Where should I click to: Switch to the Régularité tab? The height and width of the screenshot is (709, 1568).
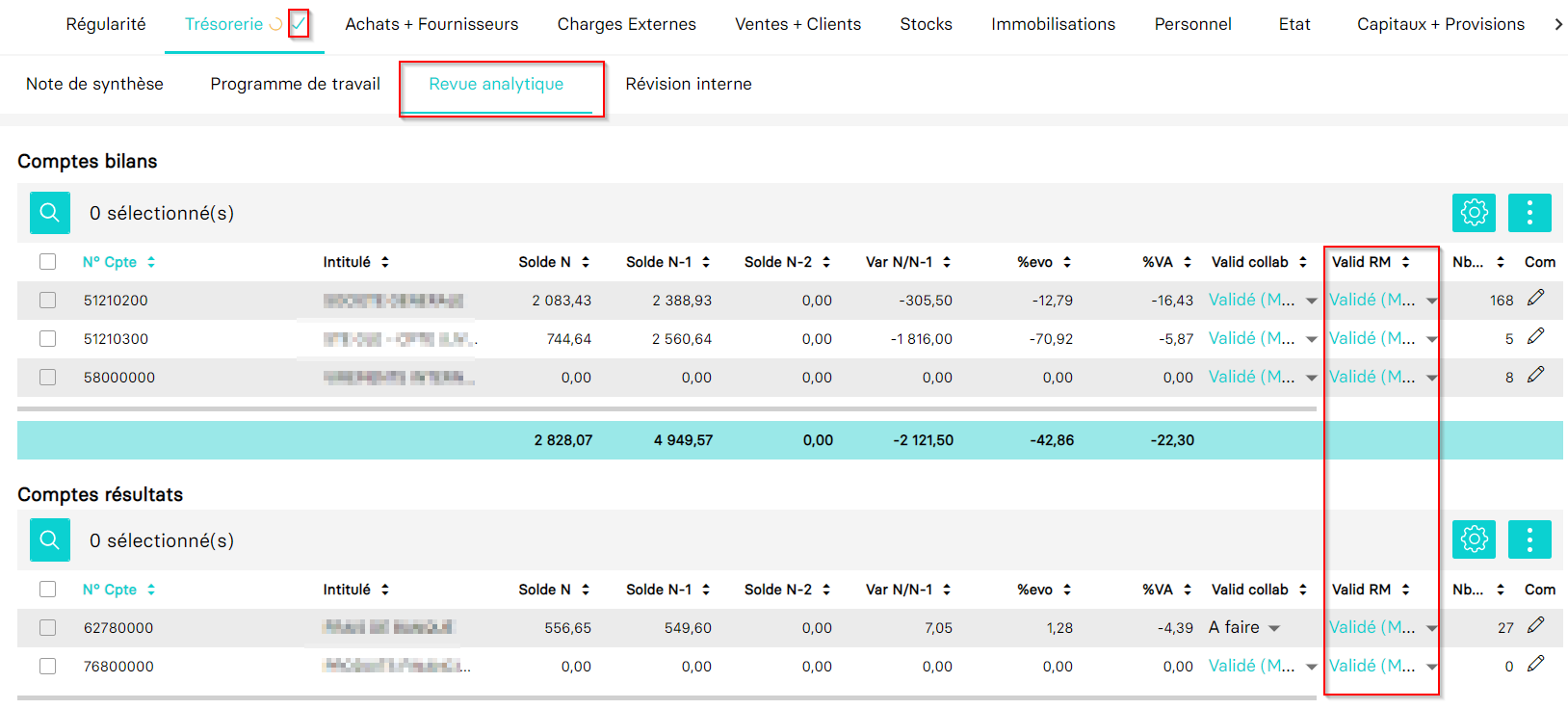[106, 24]
